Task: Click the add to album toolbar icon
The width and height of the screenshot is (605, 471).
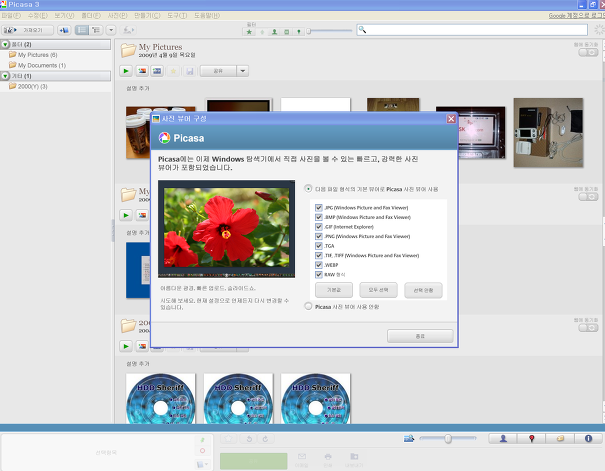Action: point(64,30)
